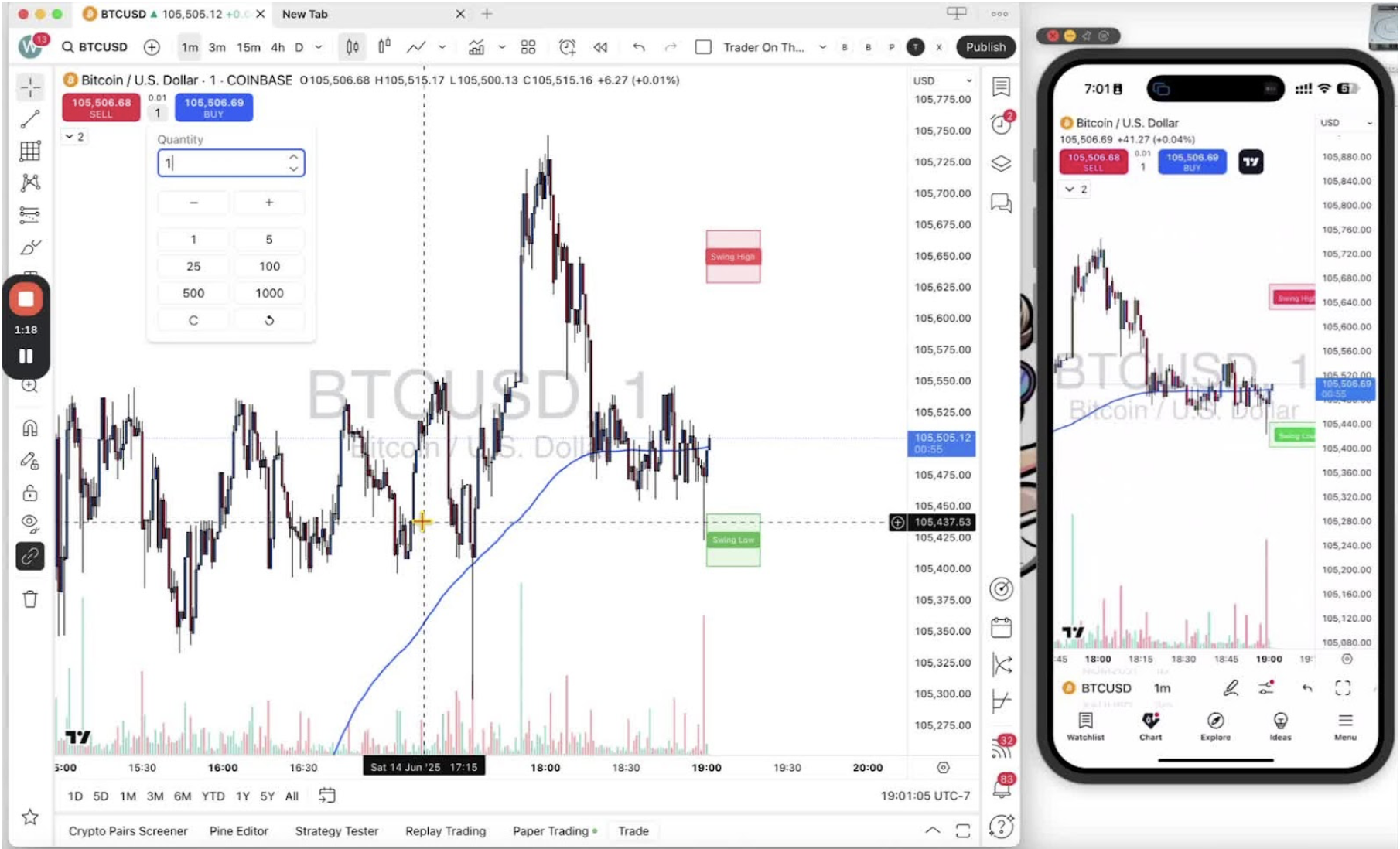Toggle magnet mode in left toolbar
The width and height of the screenshot is (1400, 849).
pos(30,428)
